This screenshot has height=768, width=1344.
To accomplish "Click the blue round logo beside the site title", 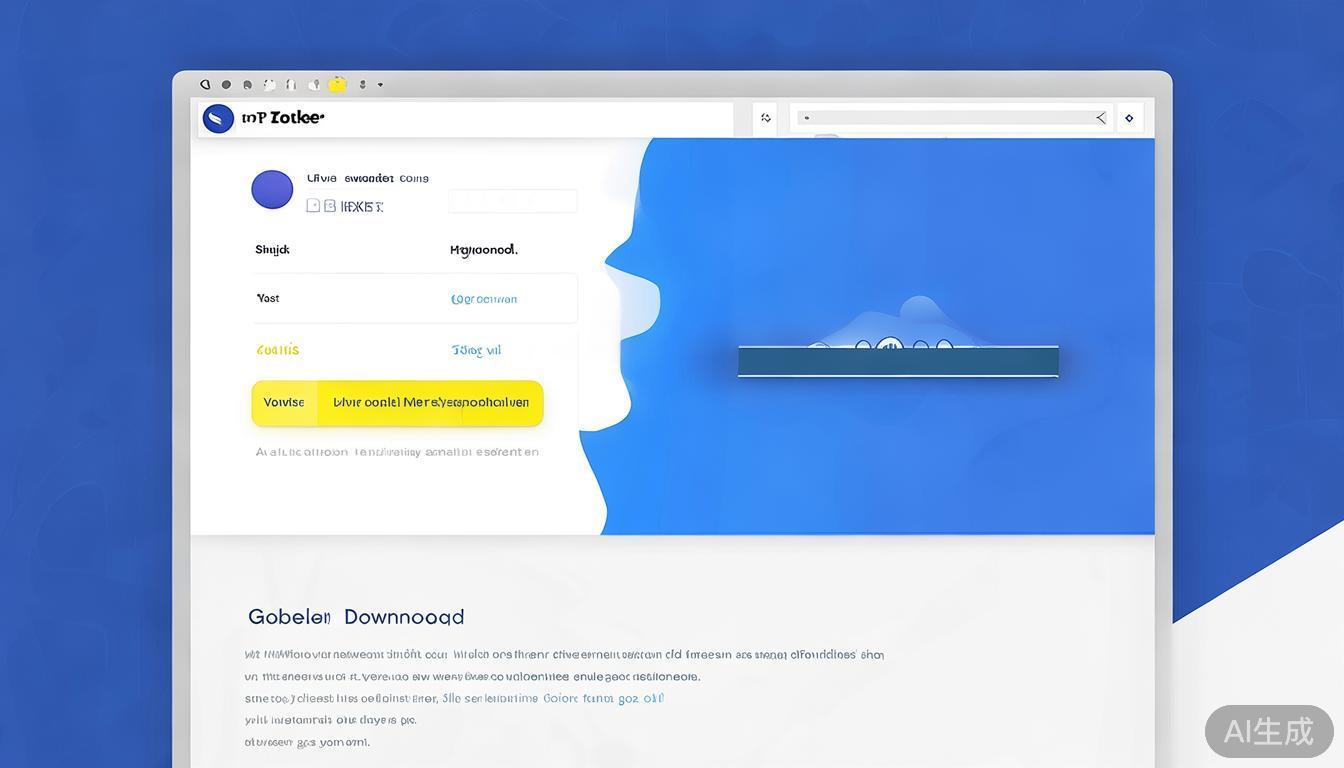I will tap(218, 119).
